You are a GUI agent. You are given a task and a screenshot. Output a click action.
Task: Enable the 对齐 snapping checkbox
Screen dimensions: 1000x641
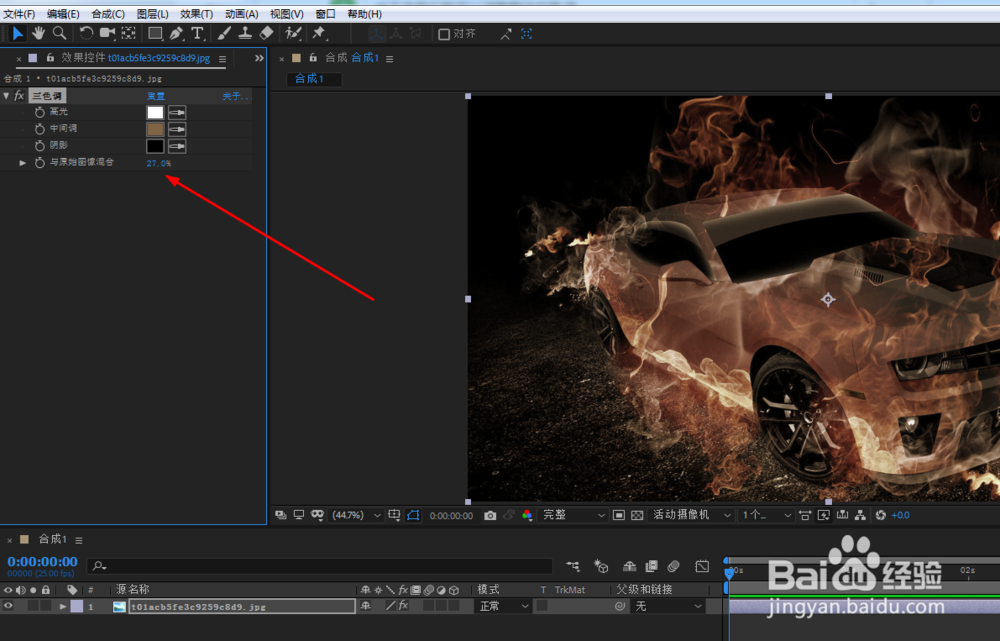coord(444,34)
